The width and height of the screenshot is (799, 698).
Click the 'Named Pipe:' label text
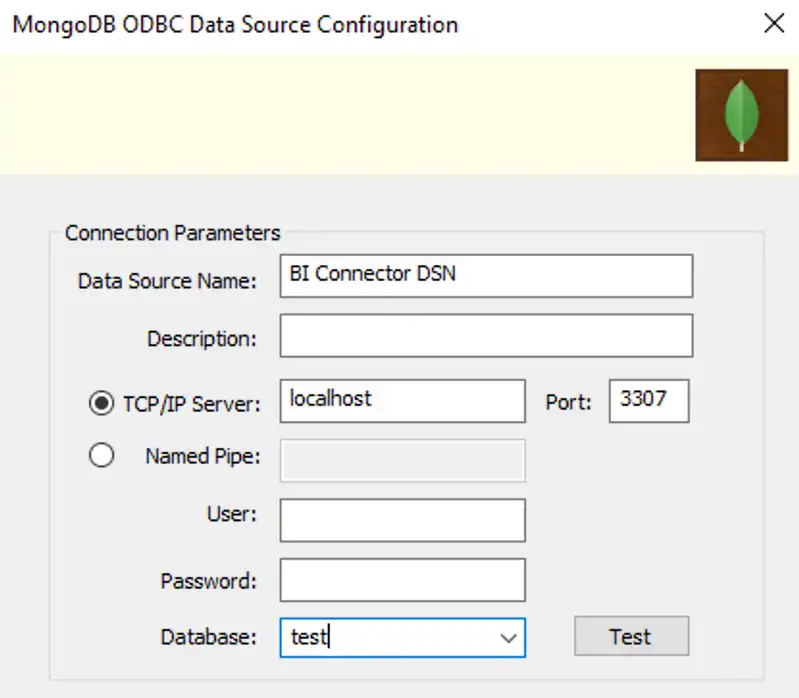pyautogui.click(x=202, y=457)
